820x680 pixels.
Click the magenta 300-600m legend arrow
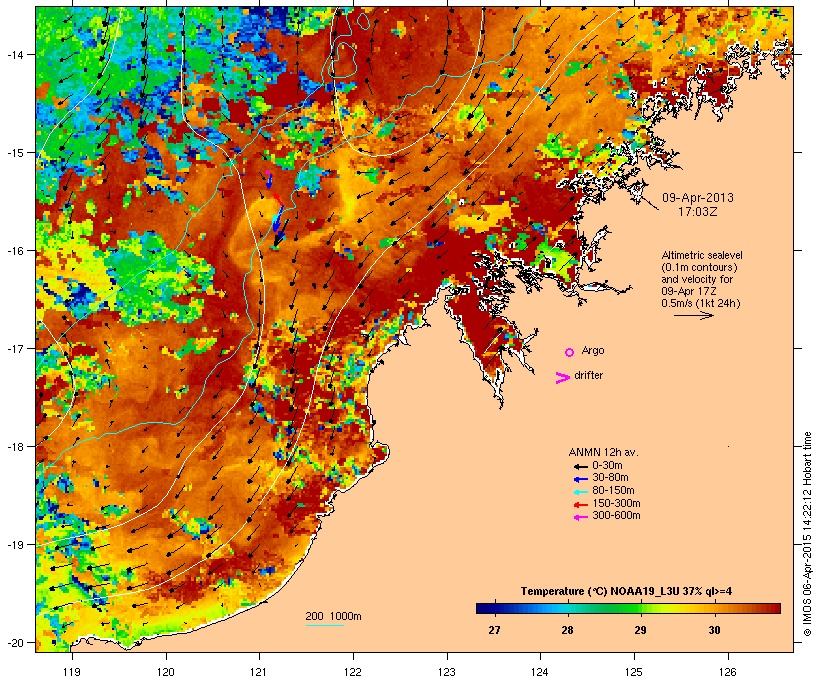click(x=580, y=517)
